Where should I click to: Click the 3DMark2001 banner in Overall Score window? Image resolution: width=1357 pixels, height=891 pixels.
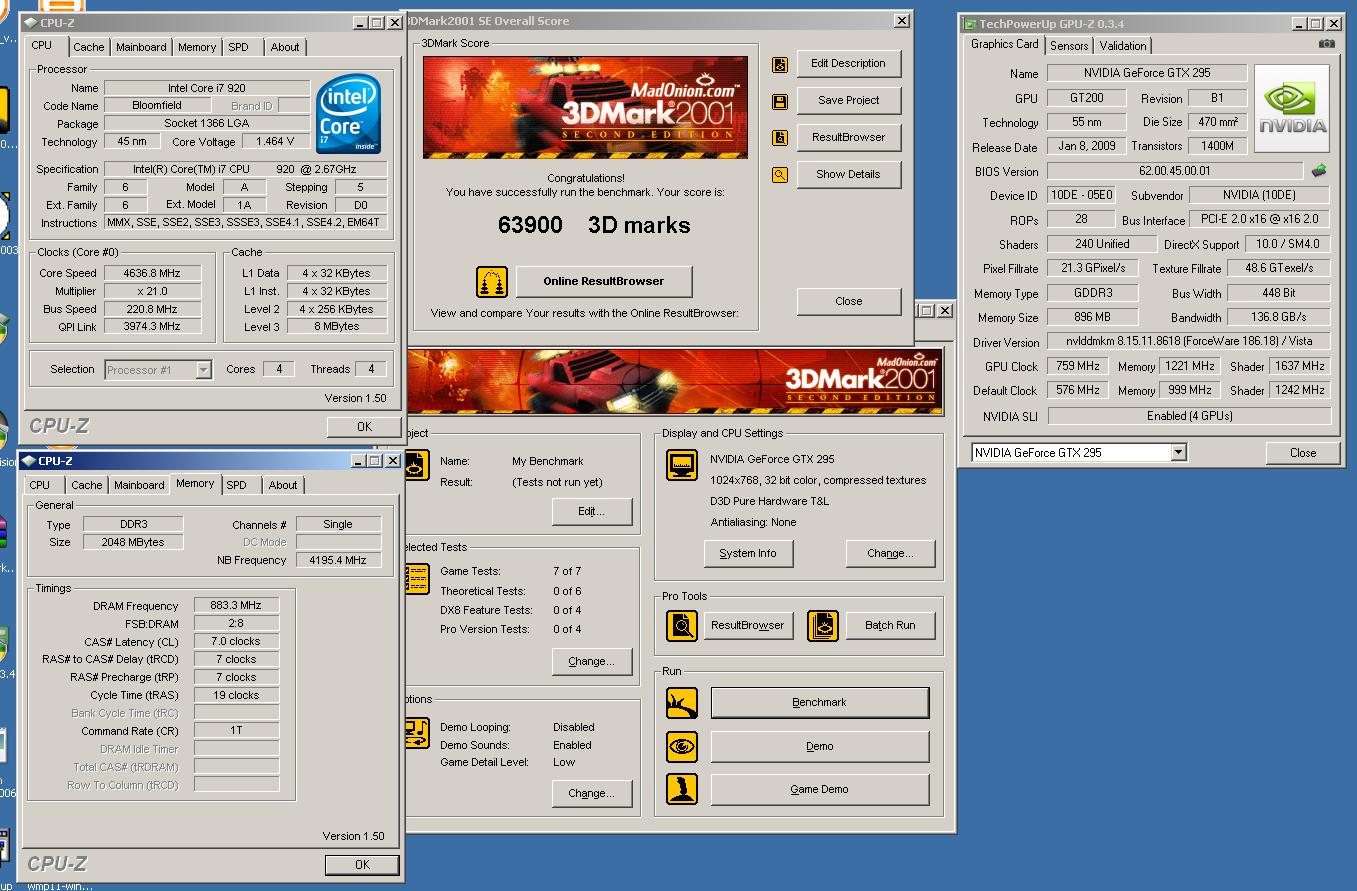[585, 107]
